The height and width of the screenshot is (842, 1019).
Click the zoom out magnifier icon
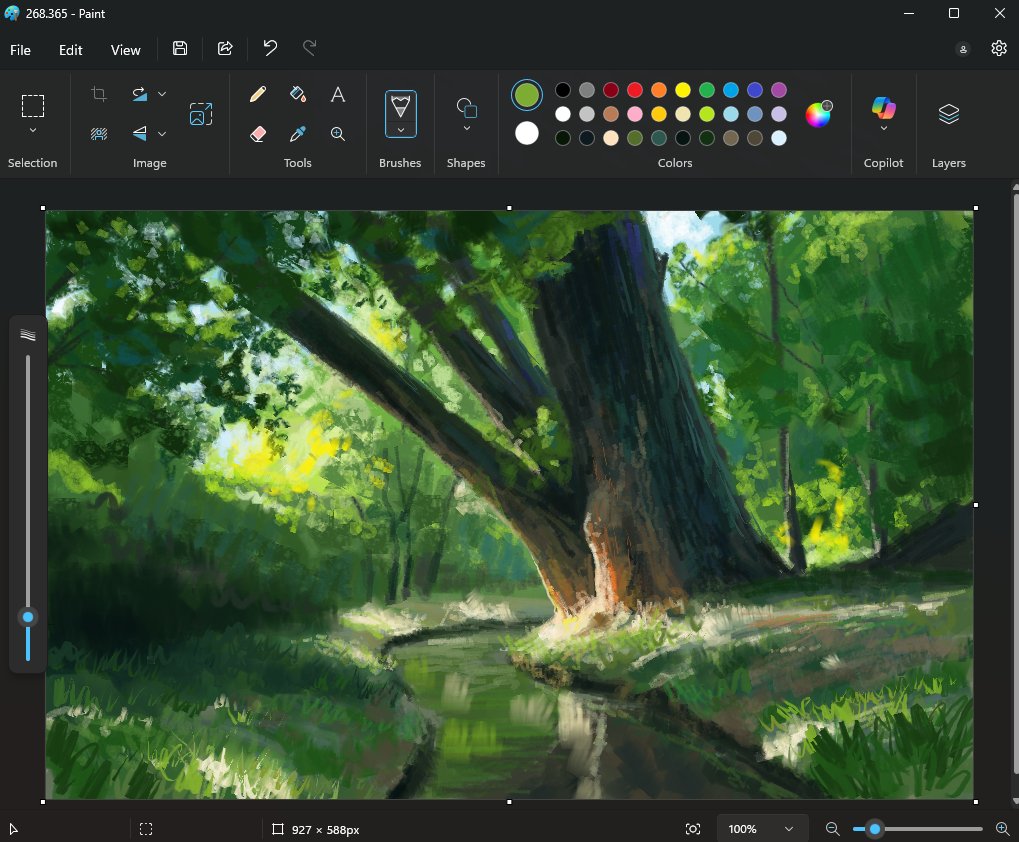[x=832, y=828]
